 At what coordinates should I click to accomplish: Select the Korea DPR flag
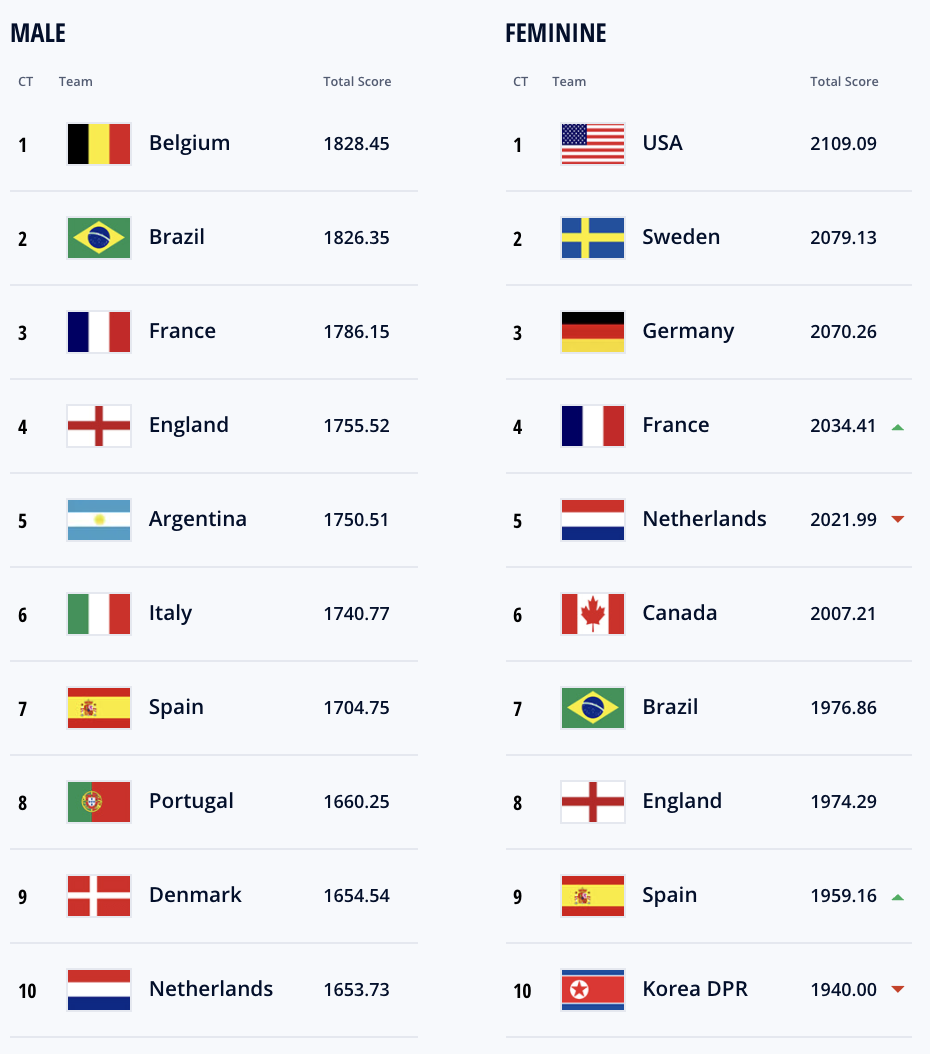[x=593, y=989]
